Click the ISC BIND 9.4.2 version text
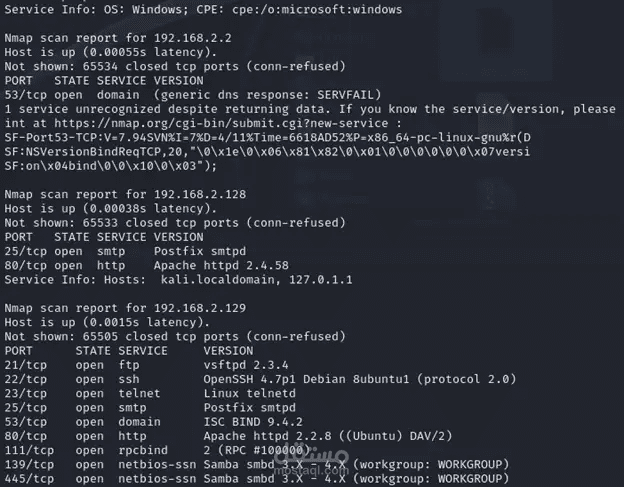This screenshot has width=624, height=487. coord(253,422)
